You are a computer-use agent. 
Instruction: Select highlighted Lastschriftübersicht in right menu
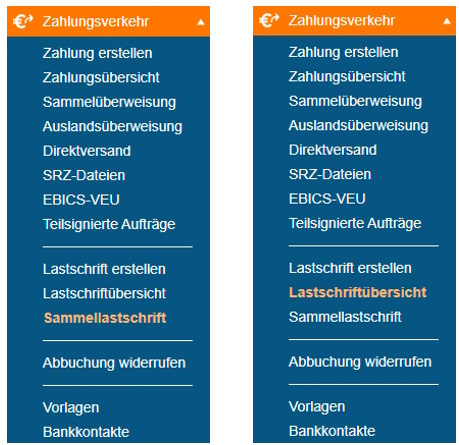(358, 292)
